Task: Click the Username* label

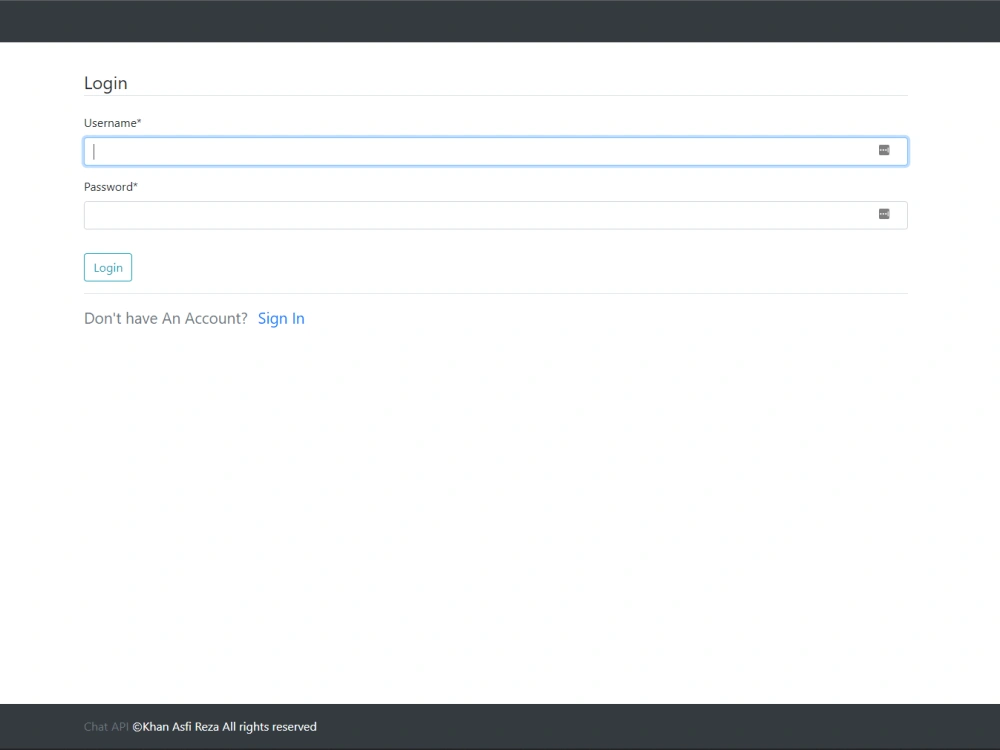Action: point(112,123)
